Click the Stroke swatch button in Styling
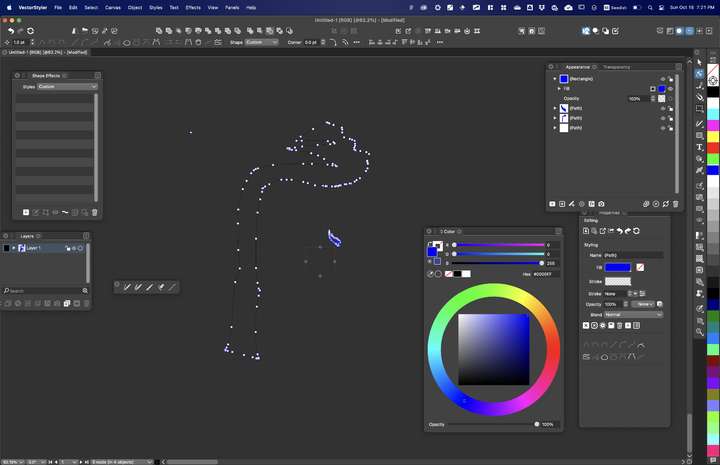This screenshot has height=465, width=720. pyautogui.click(x=618, y=281)
